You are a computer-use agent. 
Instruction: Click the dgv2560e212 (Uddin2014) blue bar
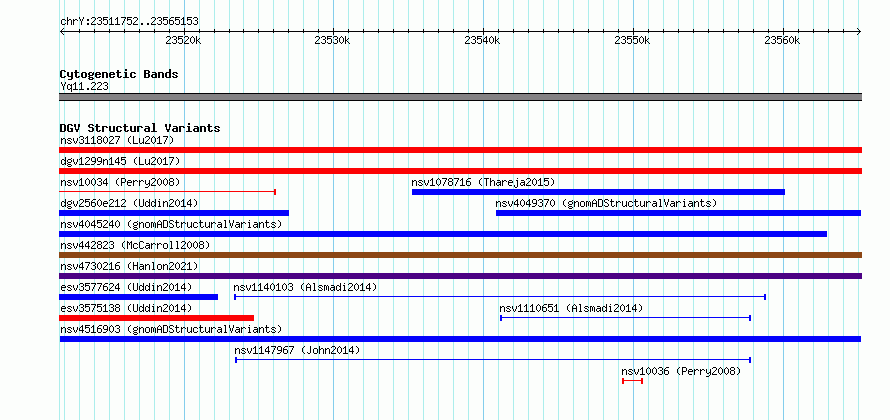coord(174,213)
